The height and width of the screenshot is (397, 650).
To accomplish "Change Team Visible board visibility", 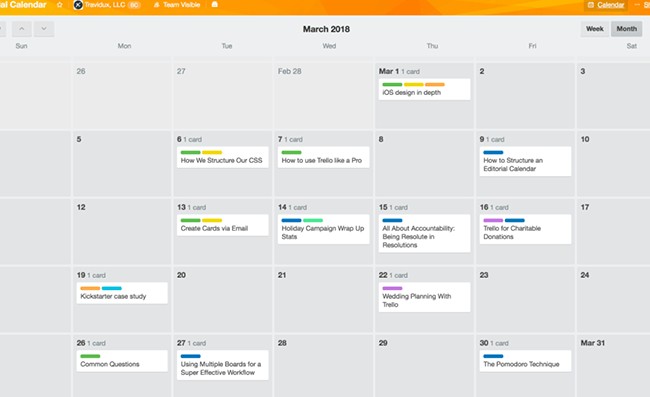I will click(182, 5).
